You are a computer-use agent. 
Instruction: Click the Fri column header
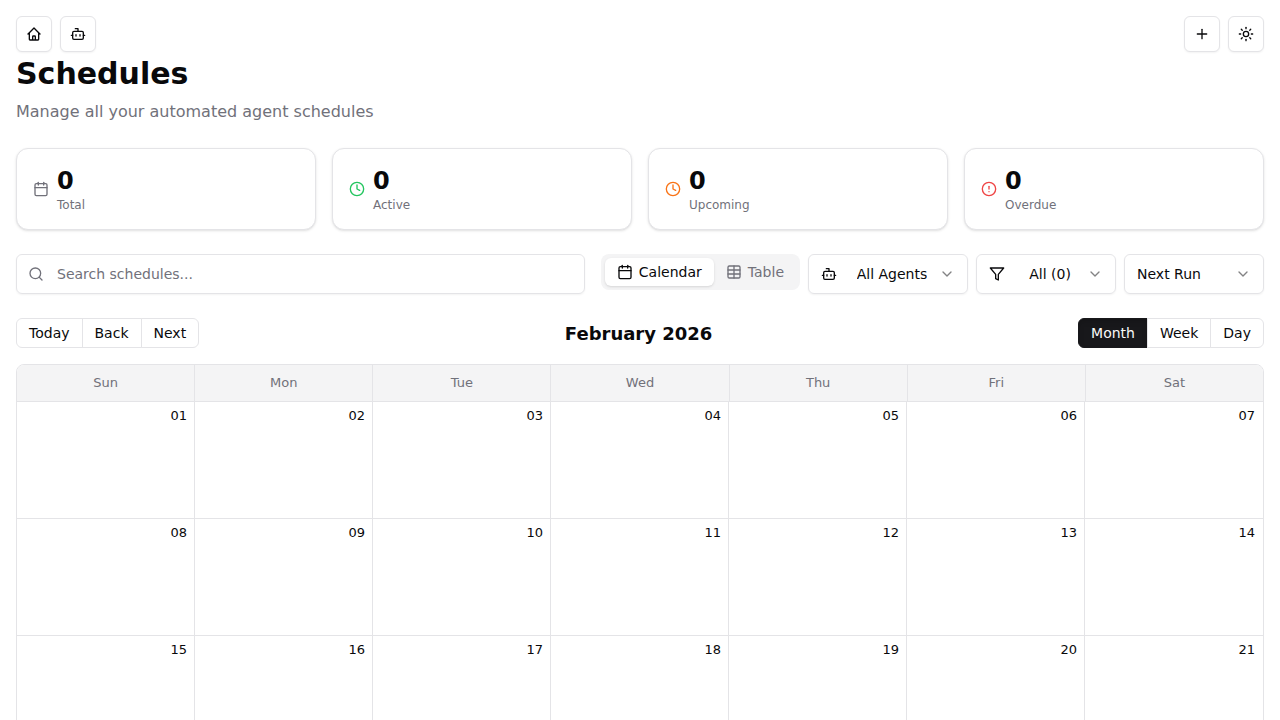[x=996, y=383]
